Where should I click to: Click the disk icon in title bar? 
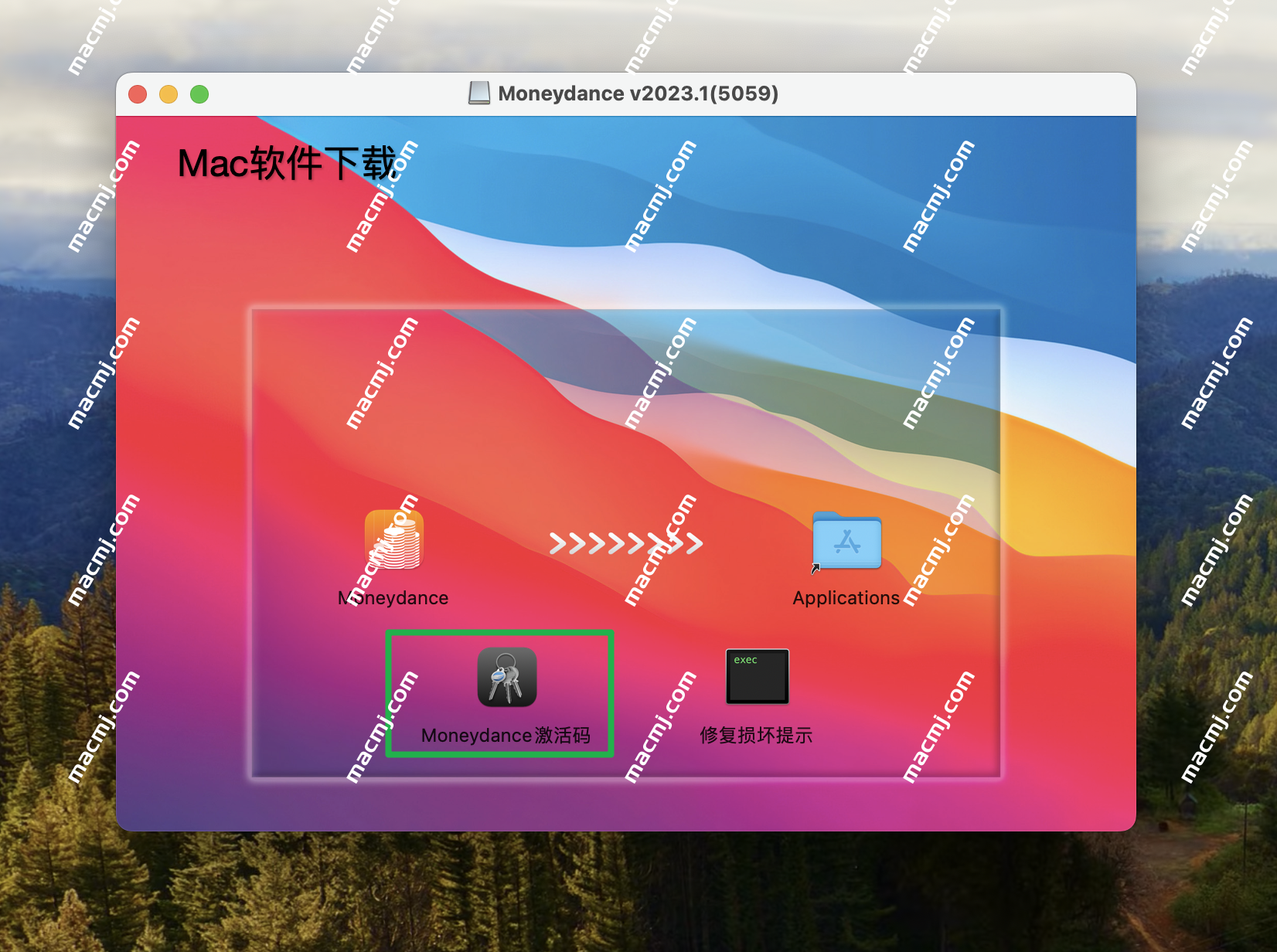479,93
